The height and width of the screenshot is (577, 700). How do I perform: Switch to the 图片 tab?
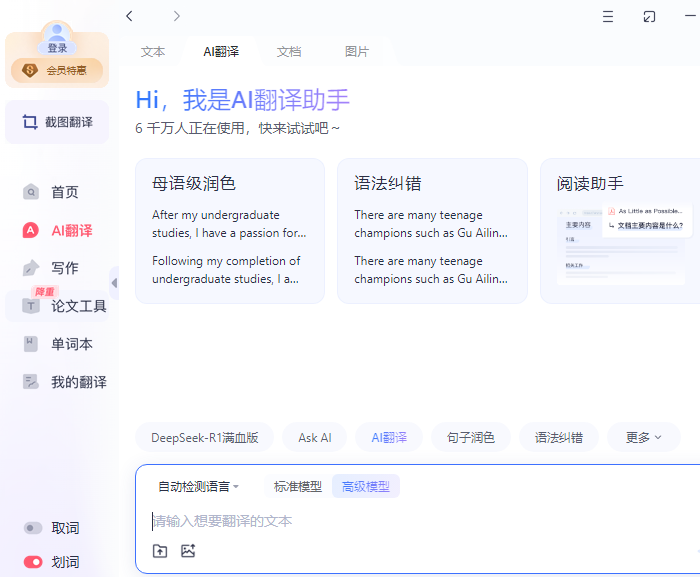[357, 52]
